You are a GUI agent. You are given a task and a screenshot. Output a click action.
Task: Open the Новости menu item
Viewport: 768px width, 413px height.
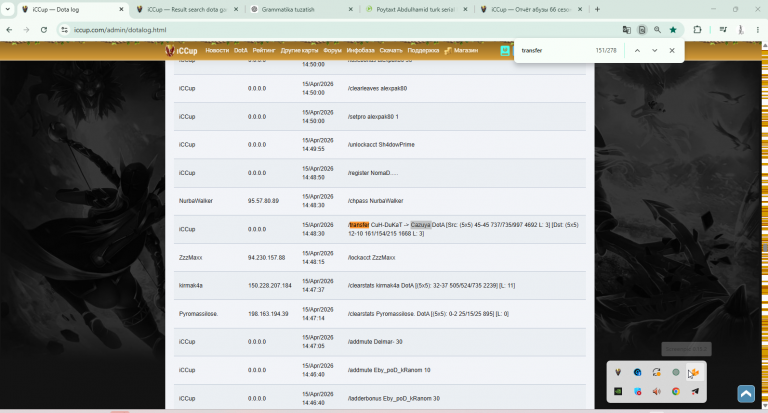217,50
